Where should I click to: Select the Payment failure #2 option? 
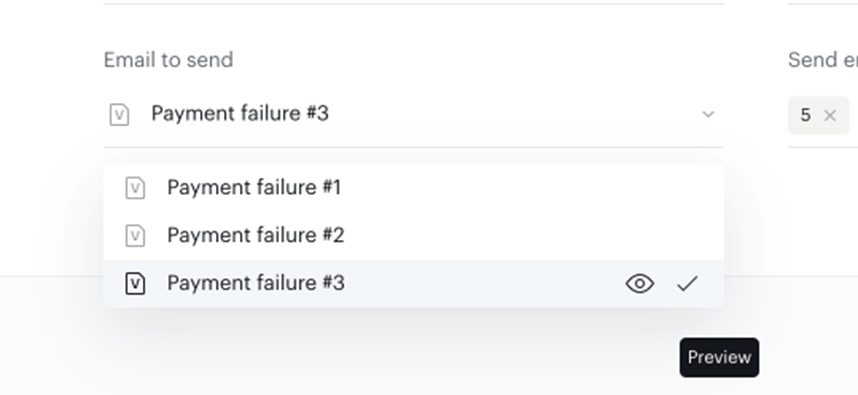click(x=414, y=236)
